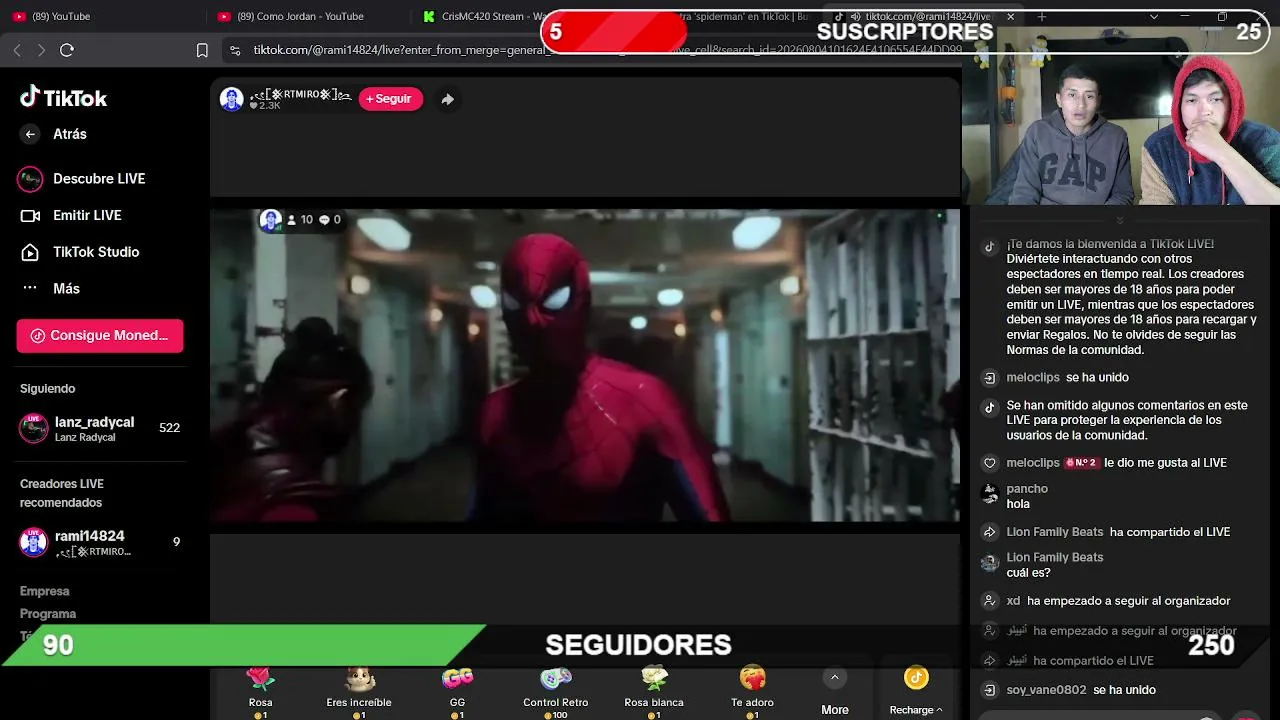Screen dimensions: 1280x720
Task: Send the GG gift
Action: [x=457, y=691]
